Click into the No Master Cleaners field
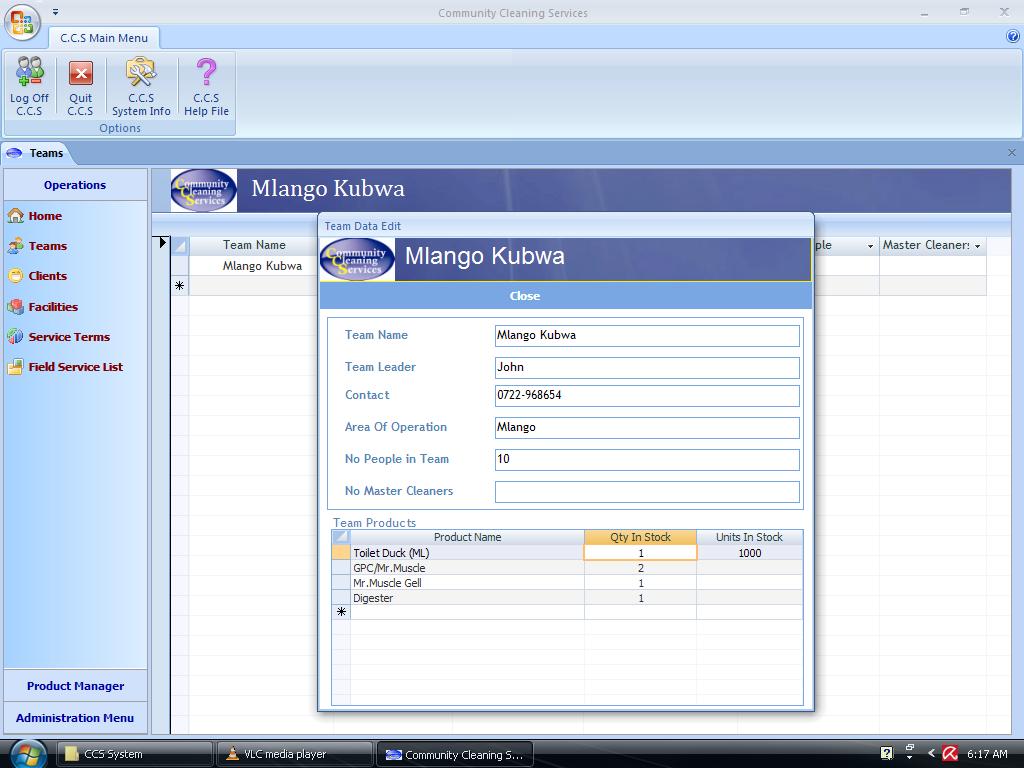Image resolution: width=1024 pixels, height=768 pixels. point(647,491)
